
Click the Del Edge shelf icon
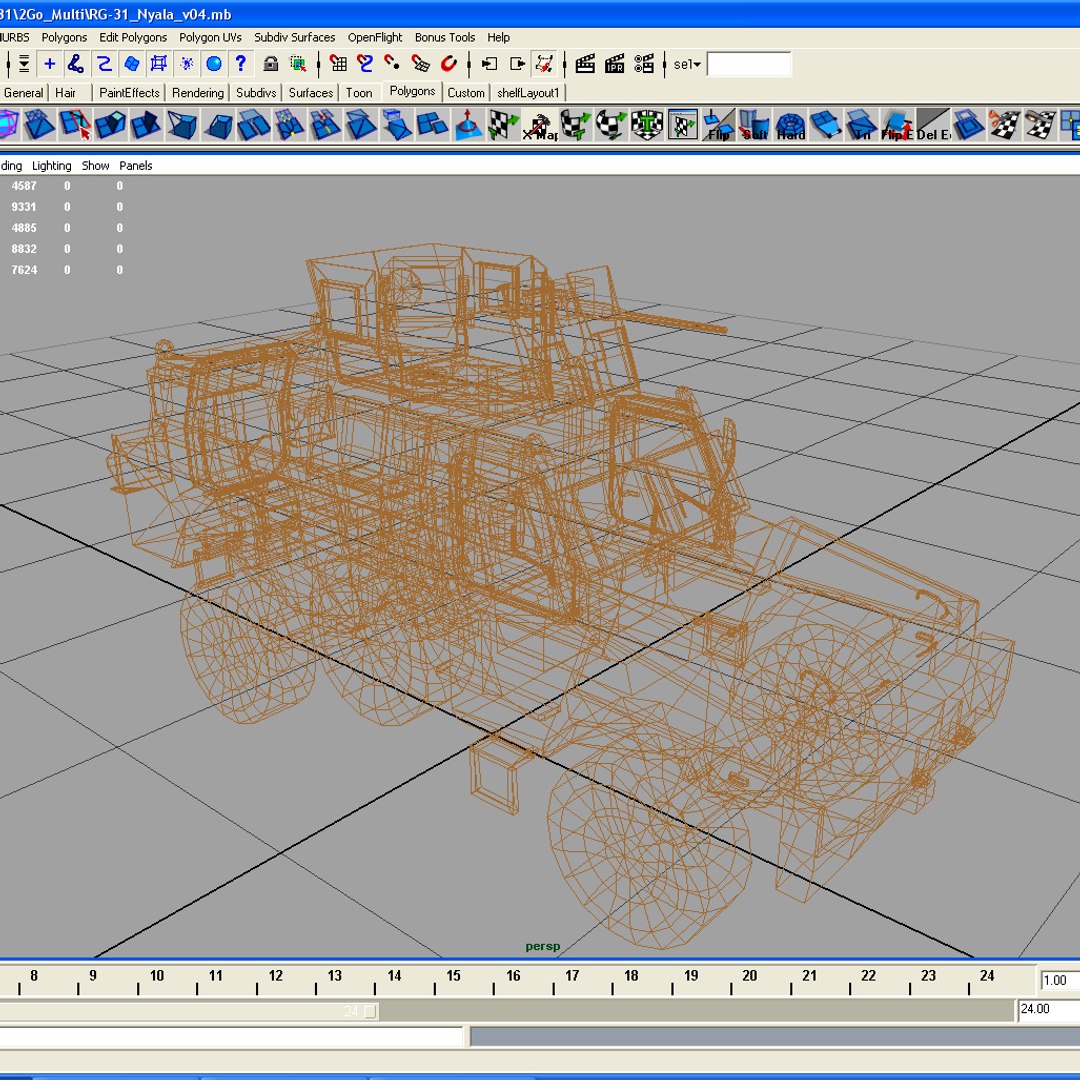tap(933, 125)
